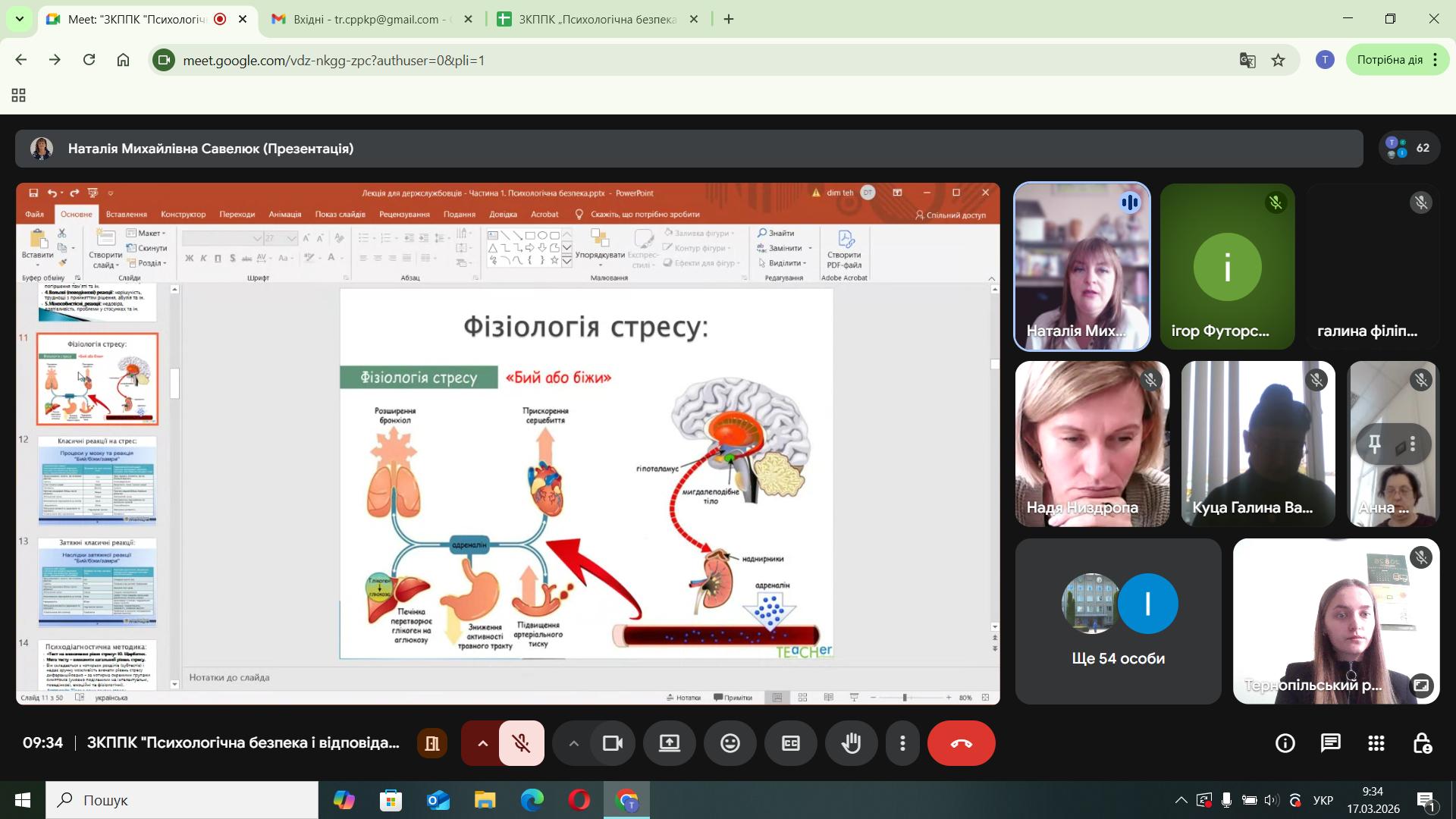This screenshot has height=819, width=1456.
Task: Unmute the microphone
Action: pos(521,743)
